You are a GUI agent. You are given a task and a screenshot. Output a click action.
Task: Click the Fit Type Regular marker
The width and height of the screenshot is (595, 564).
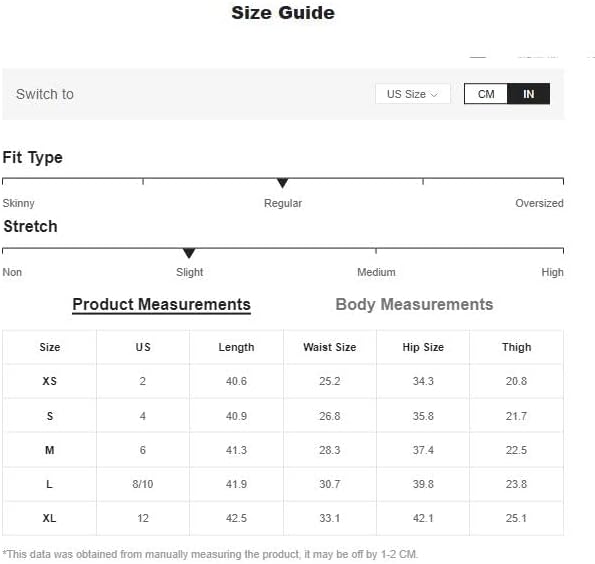[x=282, y=183]
